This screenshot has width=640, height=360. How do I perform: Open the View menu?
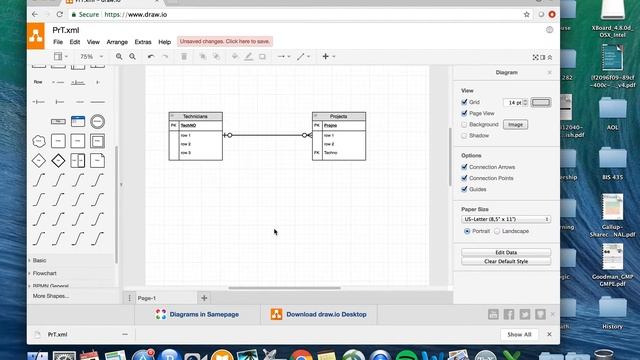93,42
